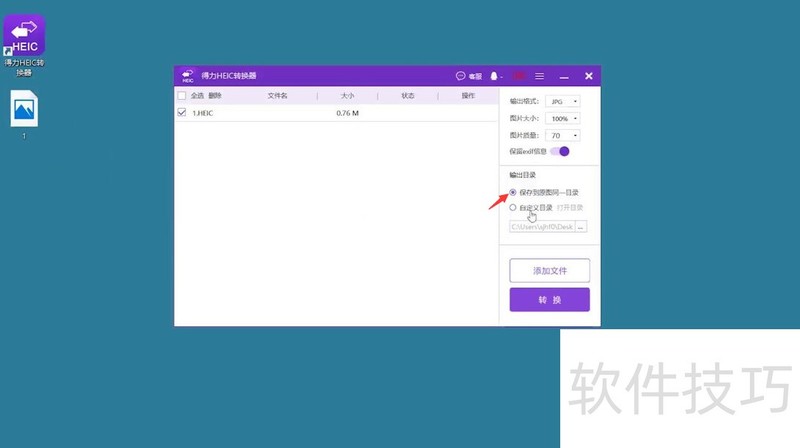
Task: Open the 图片质量 70 dropdown
Action: click(x=563, y=135)
